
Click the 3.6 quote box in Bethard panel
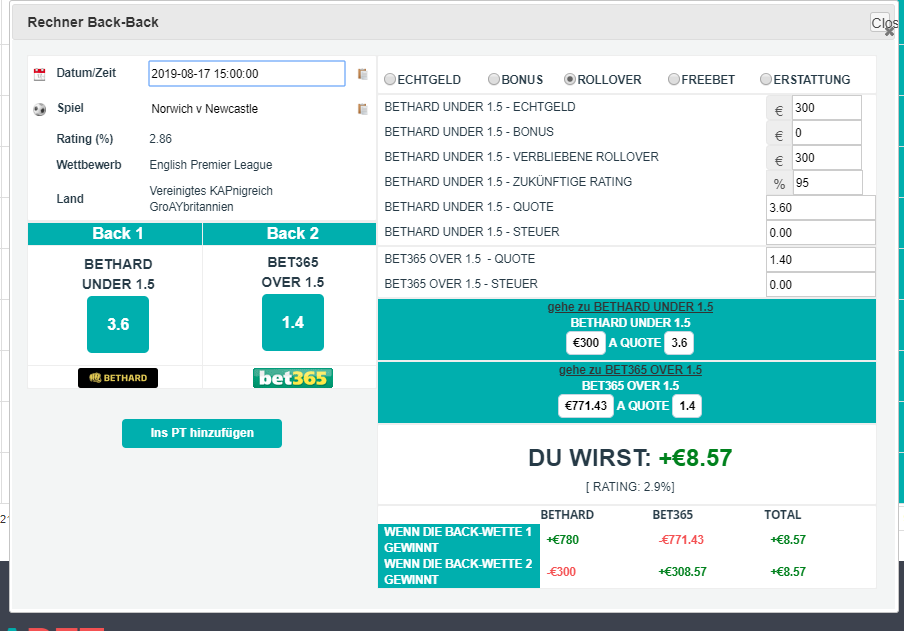[x=679, y=343]
